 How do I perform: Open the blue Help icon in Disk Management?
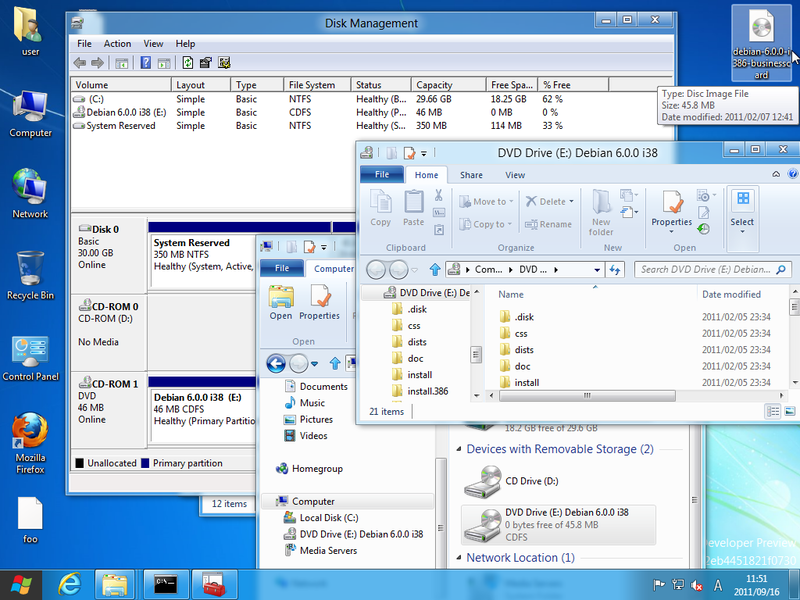click(146, 63)
